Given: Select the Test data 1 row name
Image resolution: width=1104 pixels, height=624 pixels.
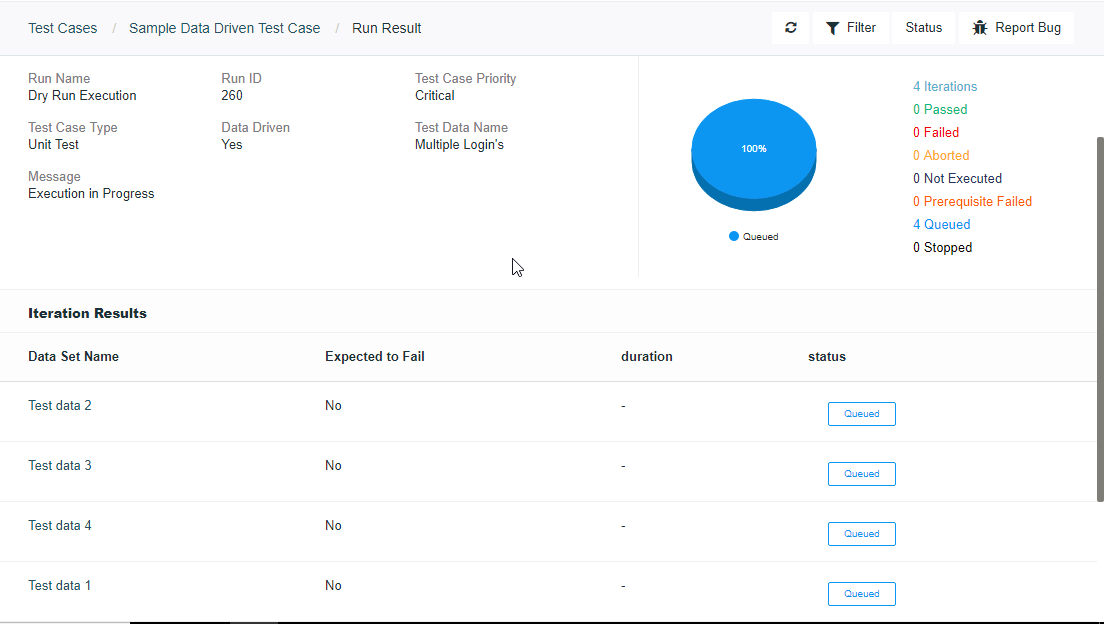Looking at the screenshot, I should click(60, 585).
